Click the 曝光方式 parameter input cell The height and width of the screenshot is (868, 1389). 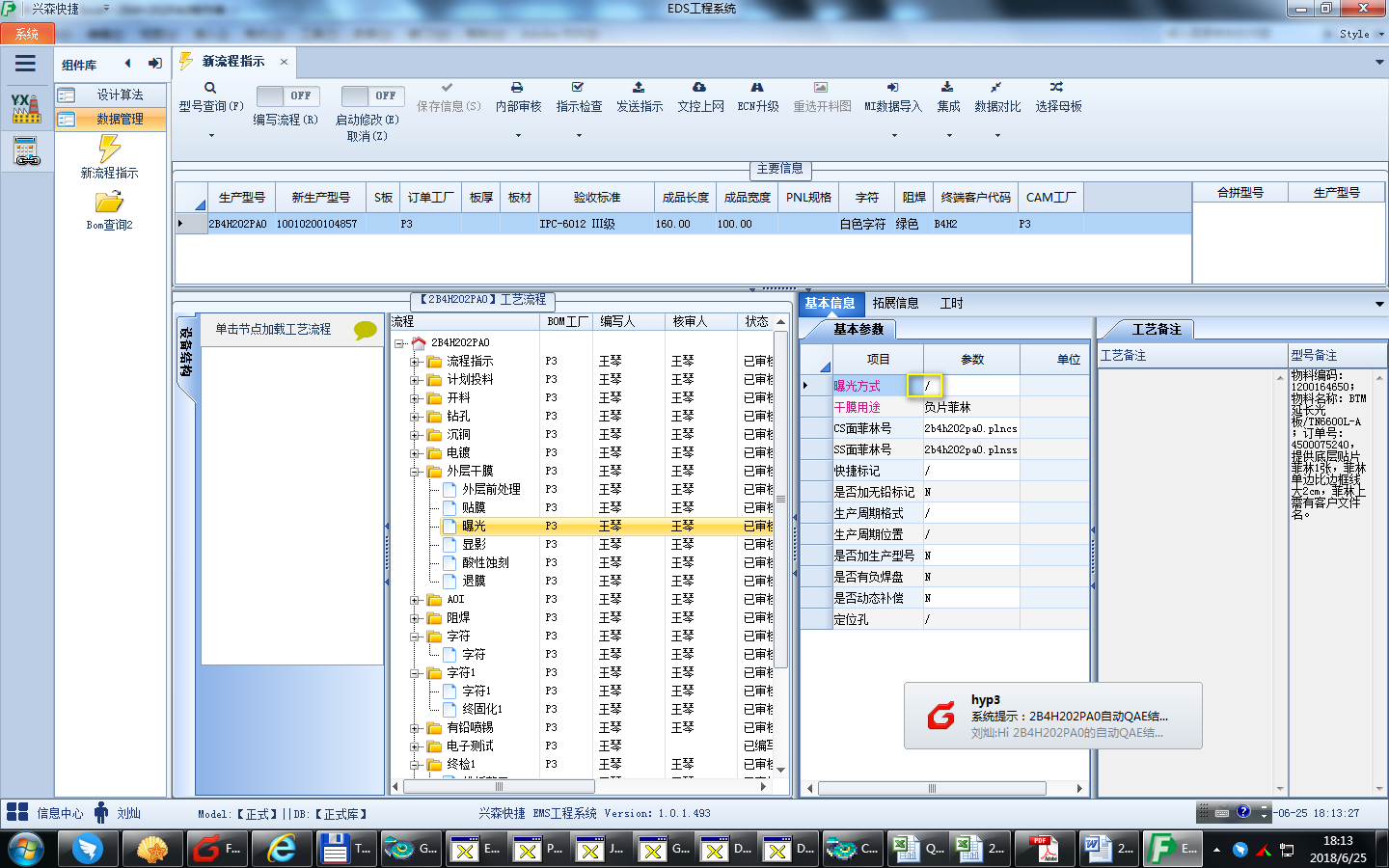pos(970,386)
